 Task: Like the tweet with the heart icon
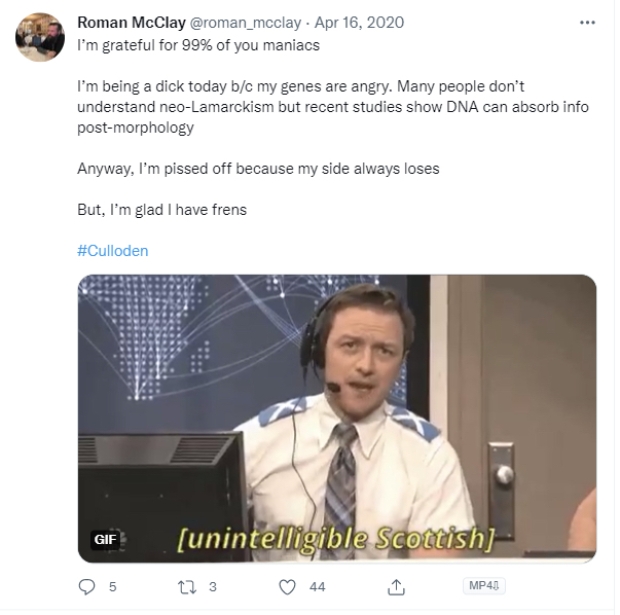tap(287, 587)
